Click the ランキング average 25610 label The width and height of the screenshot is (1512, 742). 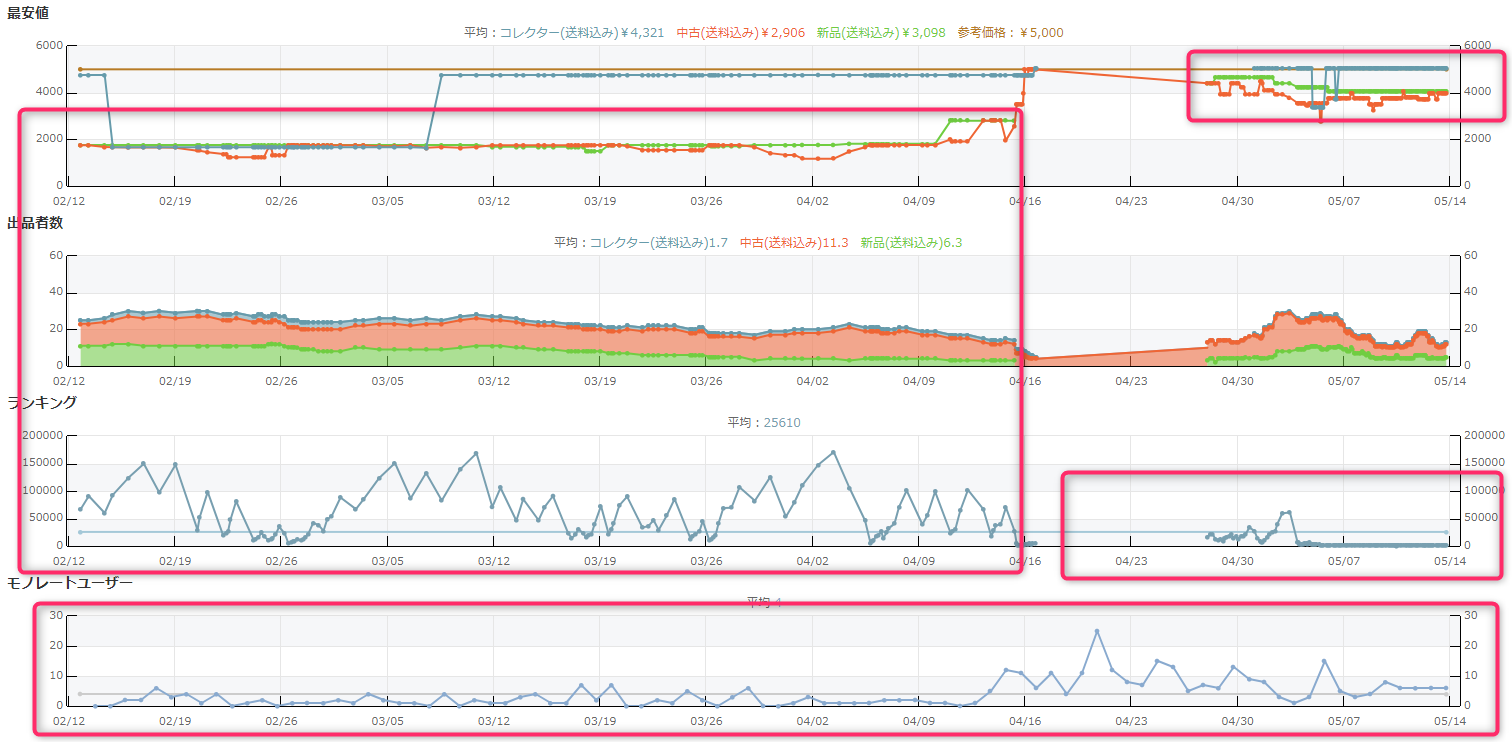click(x=764, y=423)
